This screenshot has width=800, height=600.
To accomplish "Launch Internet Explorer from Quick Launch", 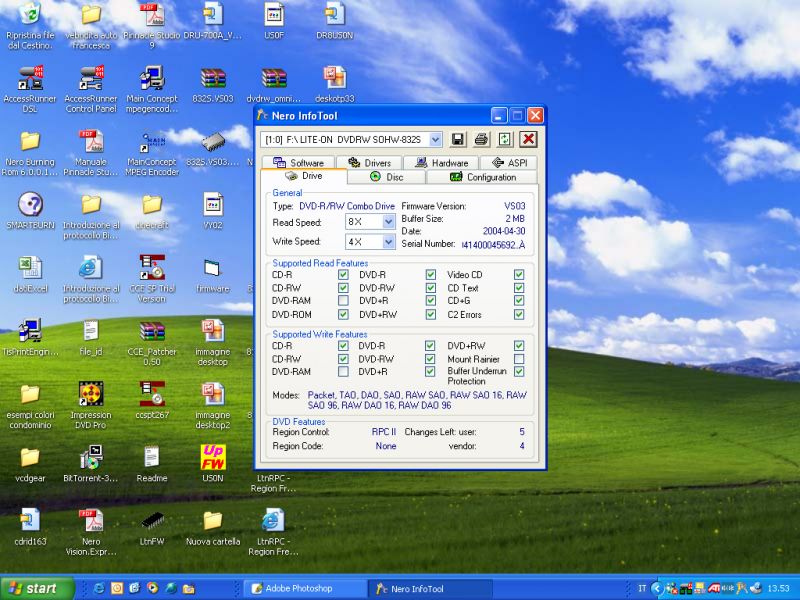I will click(99, 588).
